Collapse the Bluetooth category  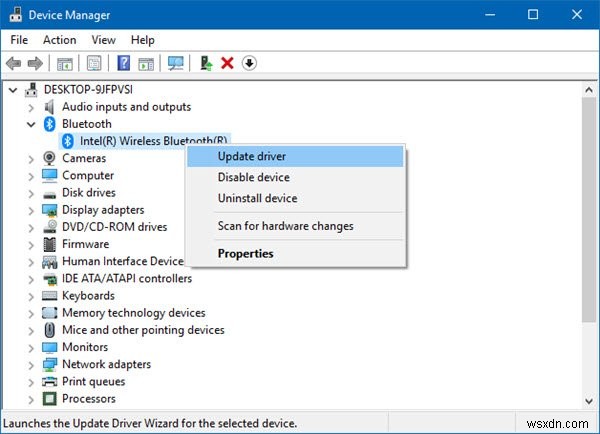point(31,124)
